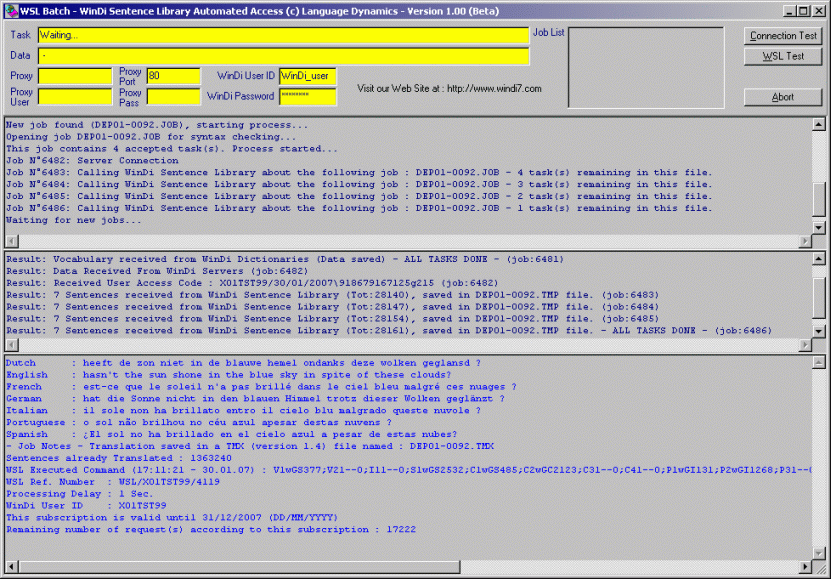Click inside the Job List box

[645, 67]
